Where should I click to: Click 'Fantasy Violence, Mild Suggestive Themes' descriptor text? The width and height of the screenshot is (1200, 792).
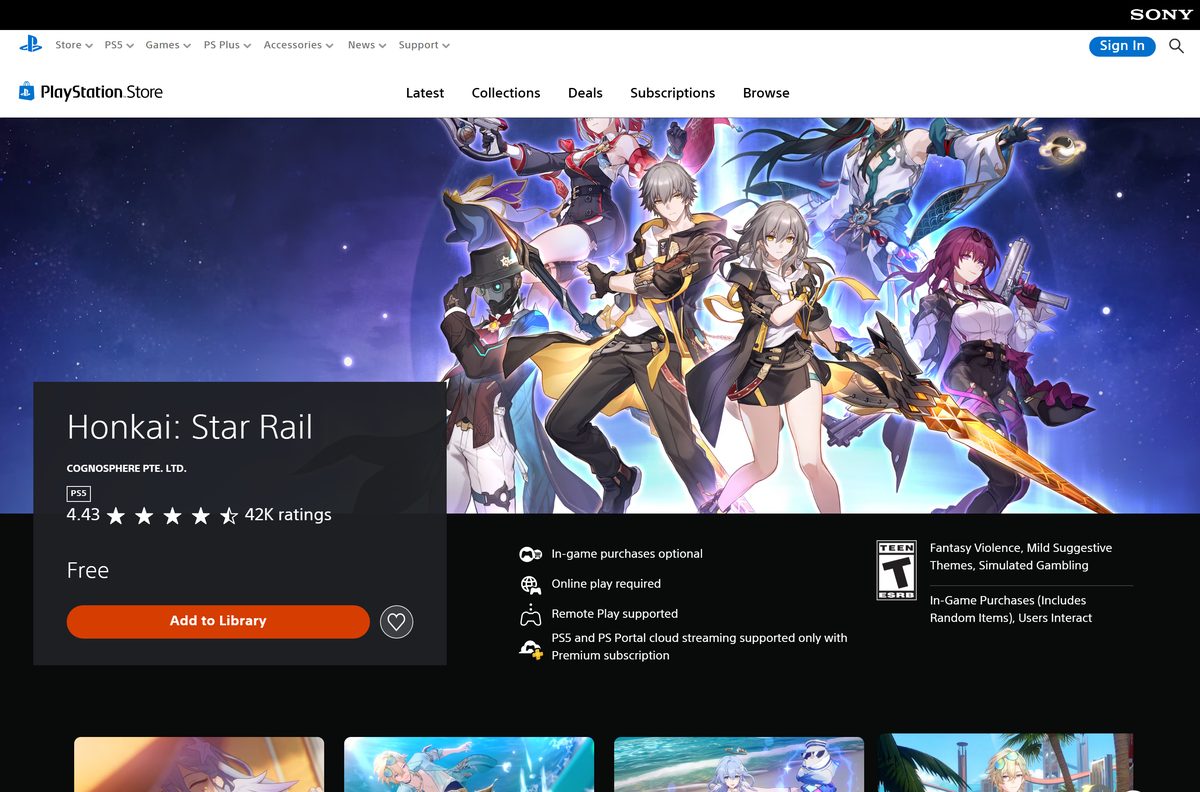coord(1020,557)
